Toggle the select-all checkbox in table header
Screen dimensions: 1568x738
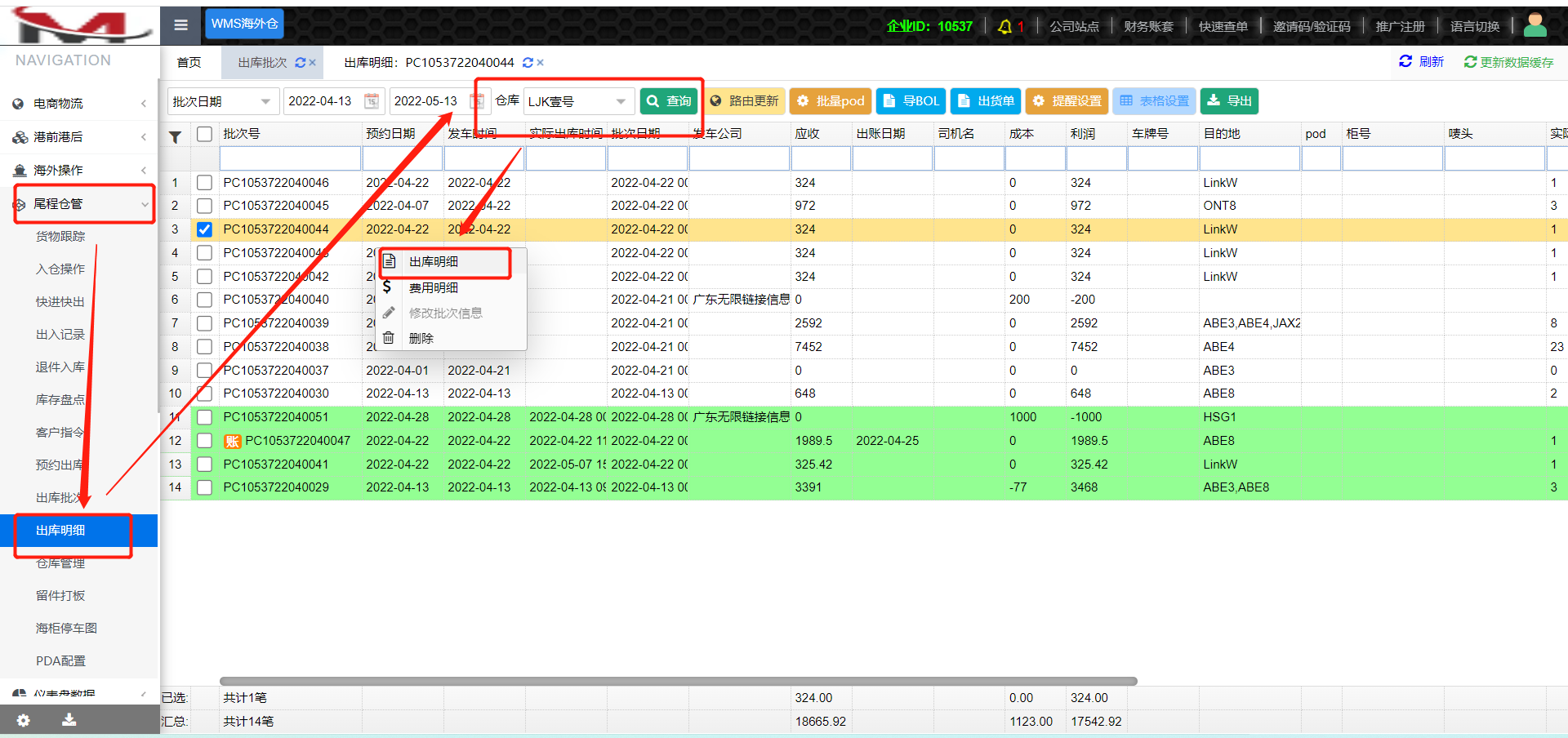(204, 134)
